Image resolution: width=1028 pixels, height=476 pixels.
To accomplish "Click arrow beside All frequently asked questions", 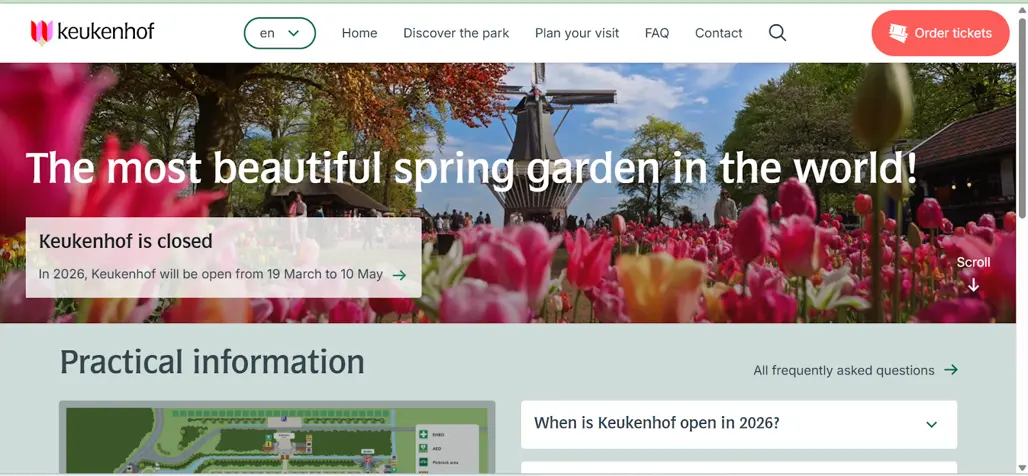I will (x=951, y=370).
